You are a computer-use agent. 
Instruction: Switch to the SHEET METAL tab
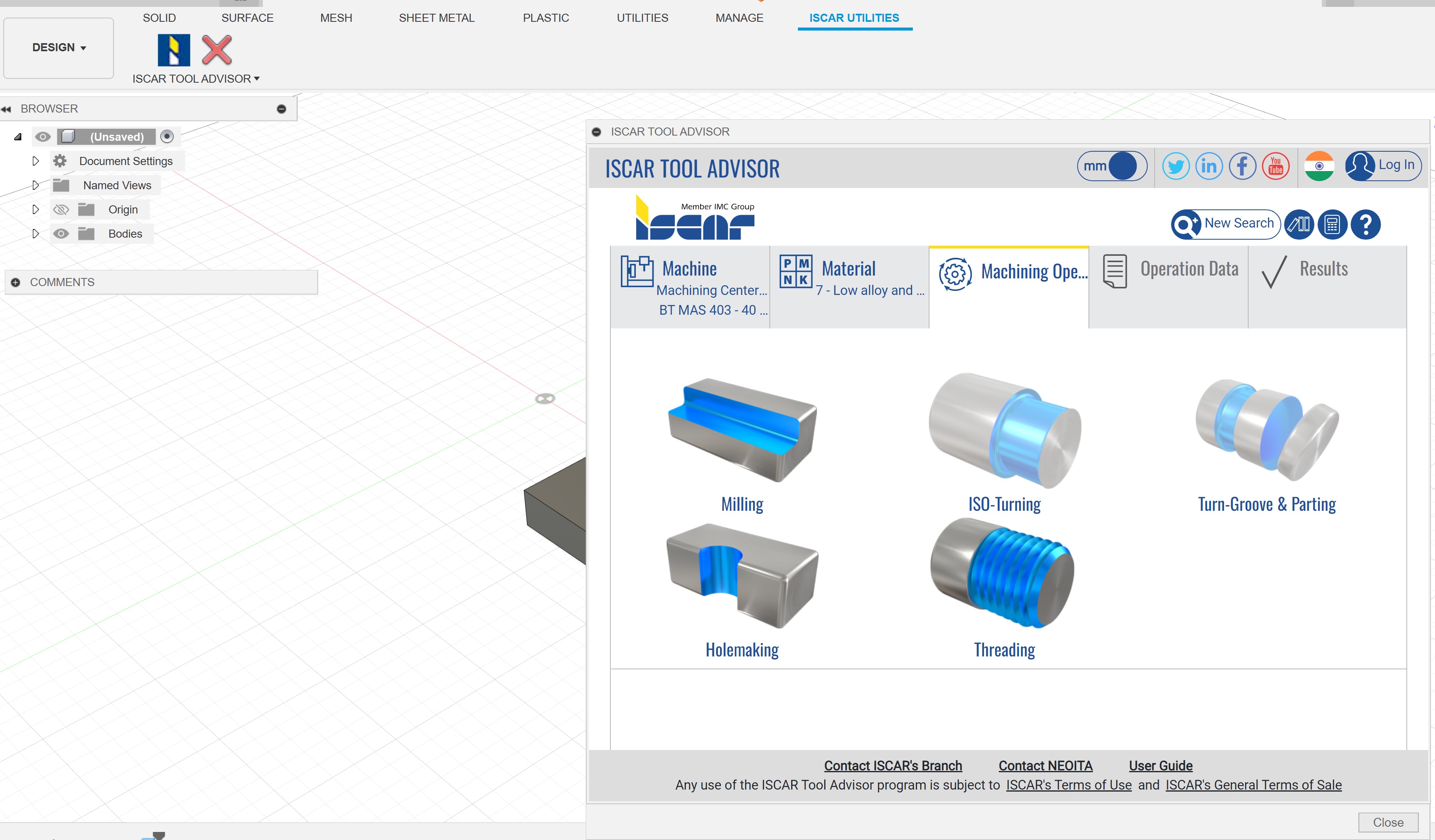coord(436,18)
